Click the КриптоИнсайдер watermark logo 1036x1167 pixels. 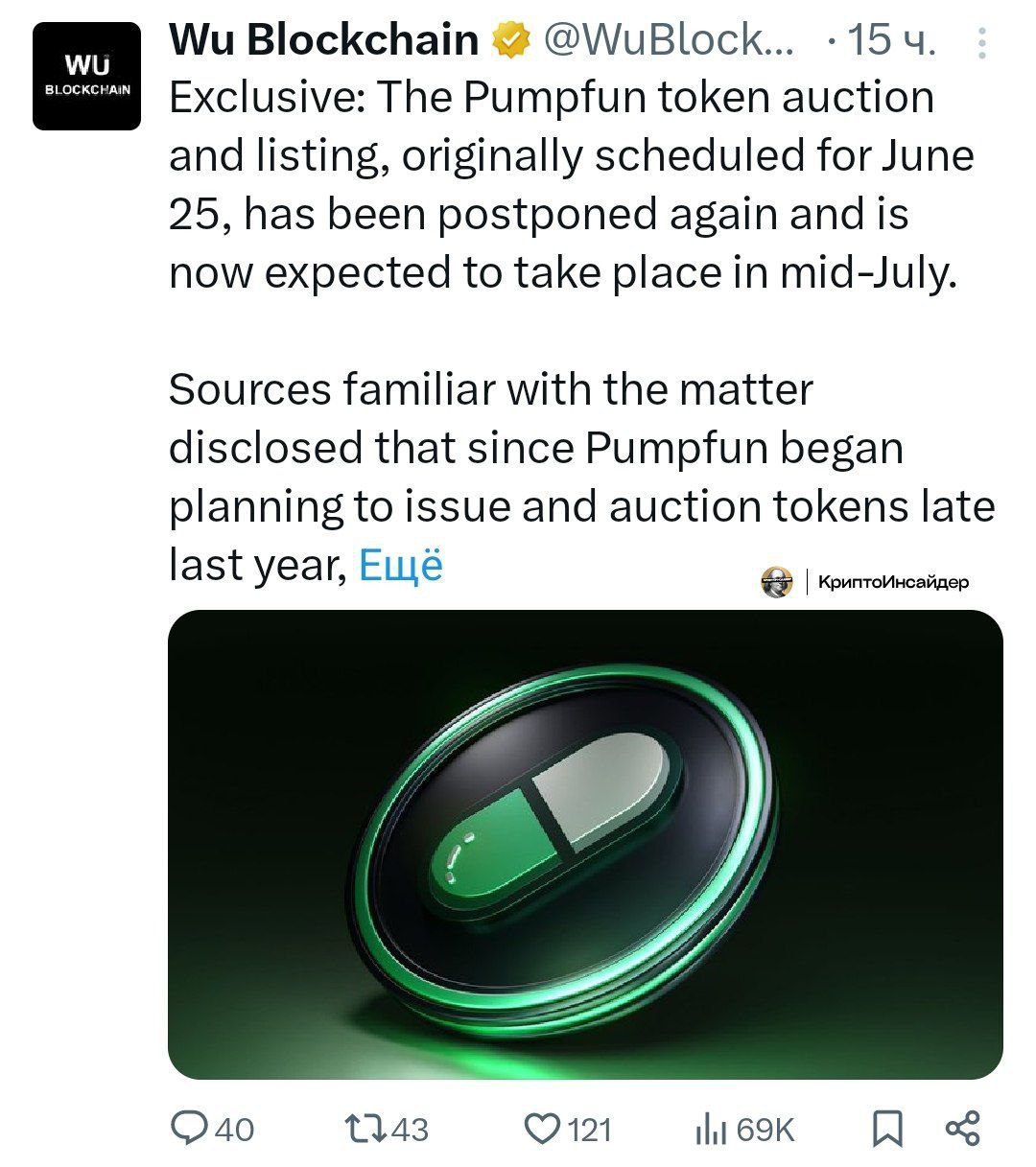[866, 581]
